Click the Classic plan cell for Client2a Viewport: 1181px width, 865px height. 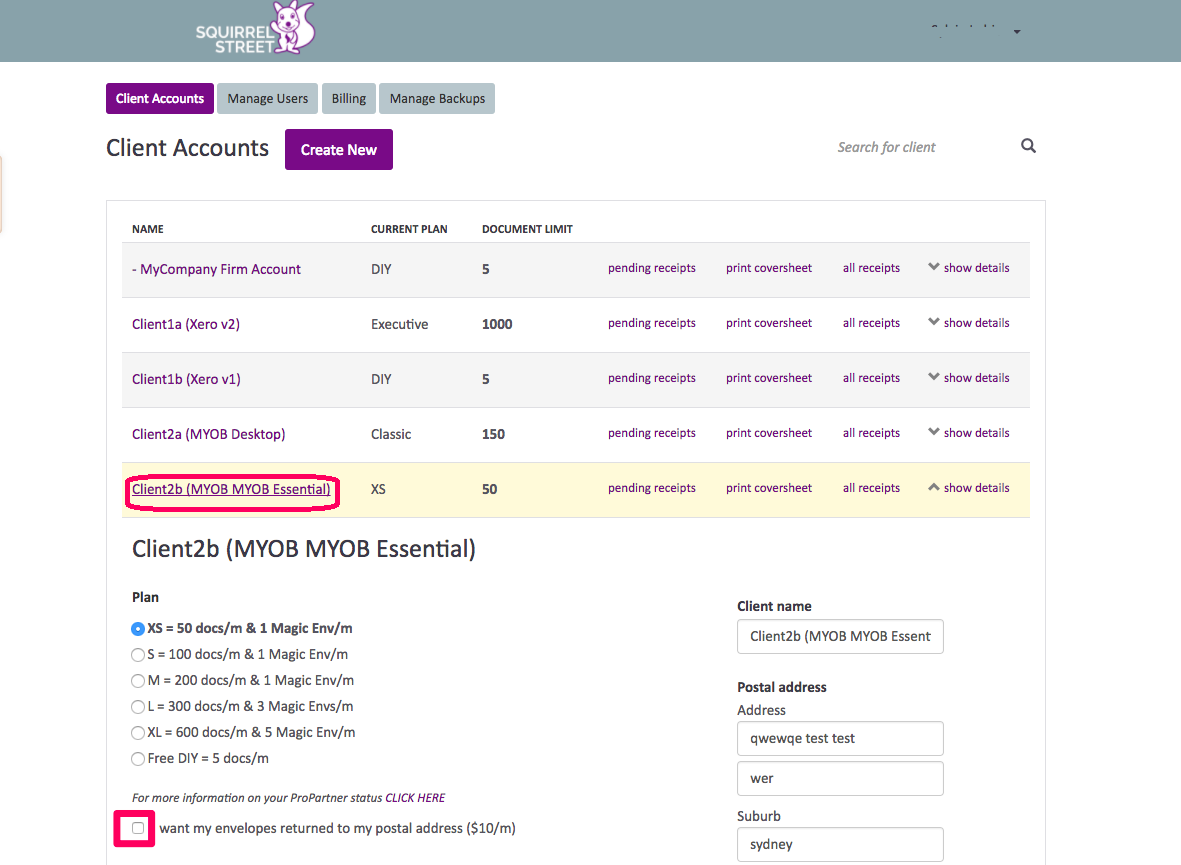pyautogui.click(x=391, y=434)
